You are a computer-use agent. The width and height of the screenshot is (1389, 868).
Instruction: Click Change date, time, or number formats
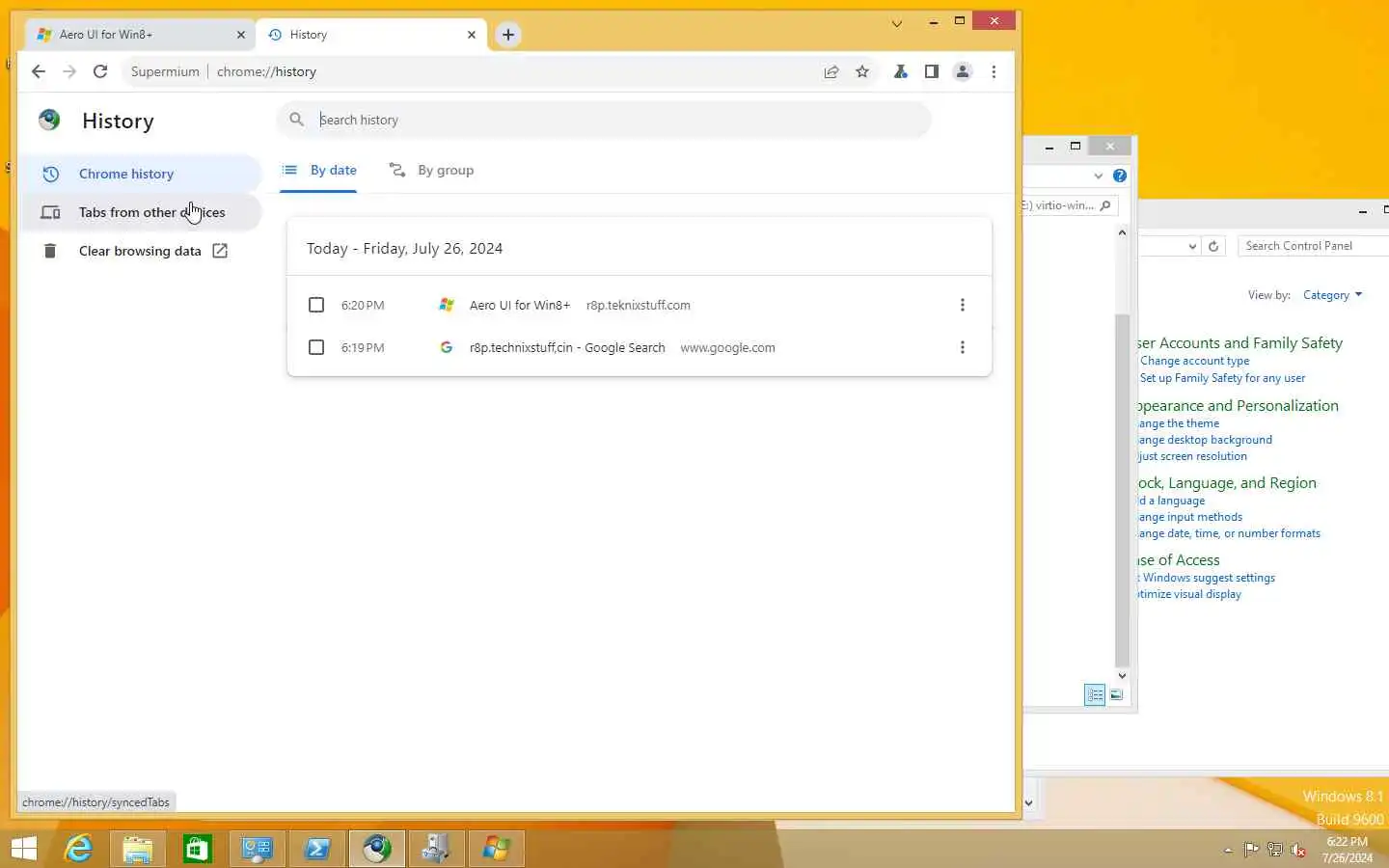coord(1229,533)
